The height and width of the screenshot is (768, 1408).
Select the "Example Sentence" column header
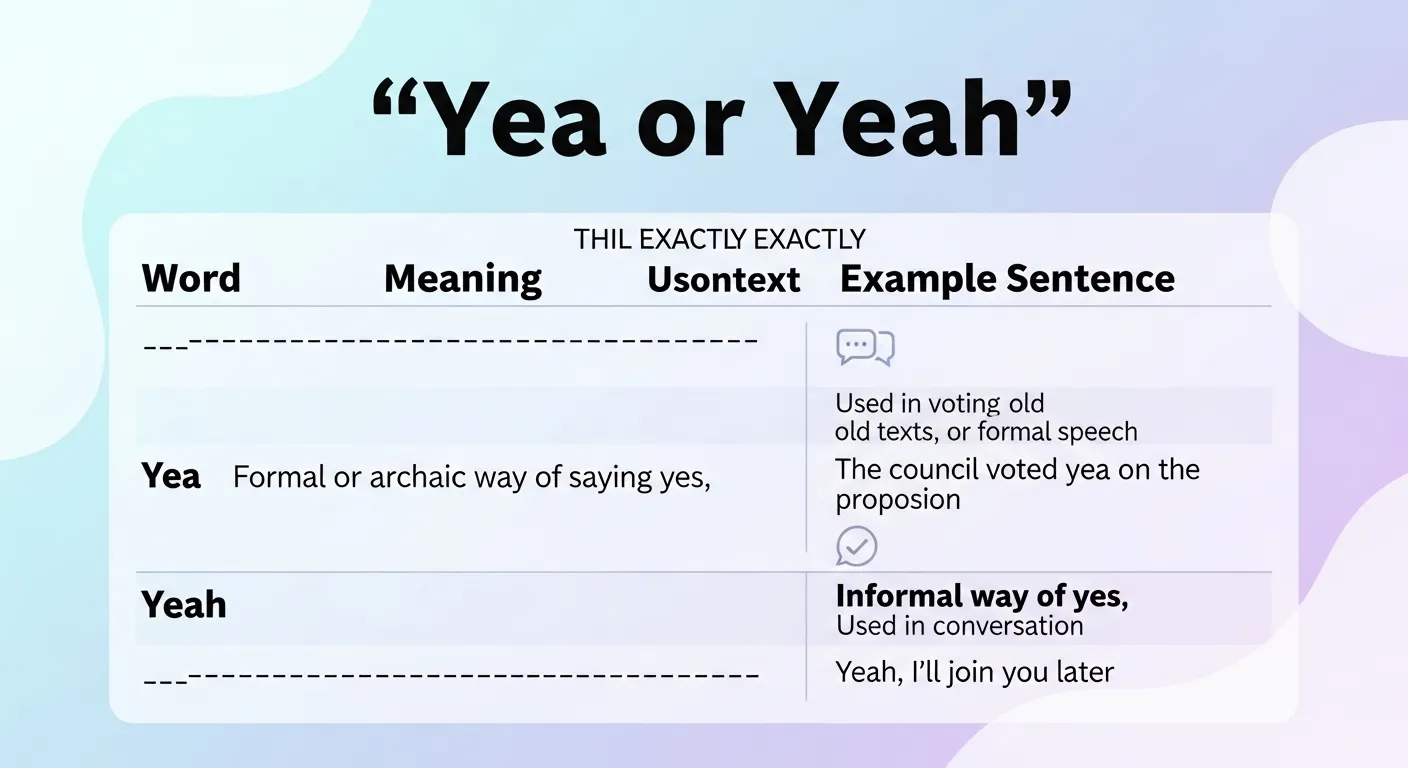(1007, 278)
